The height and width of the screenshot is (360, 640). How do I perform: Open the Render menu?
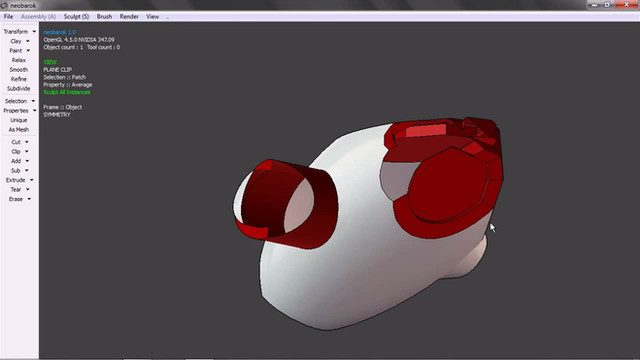(129, 17)
